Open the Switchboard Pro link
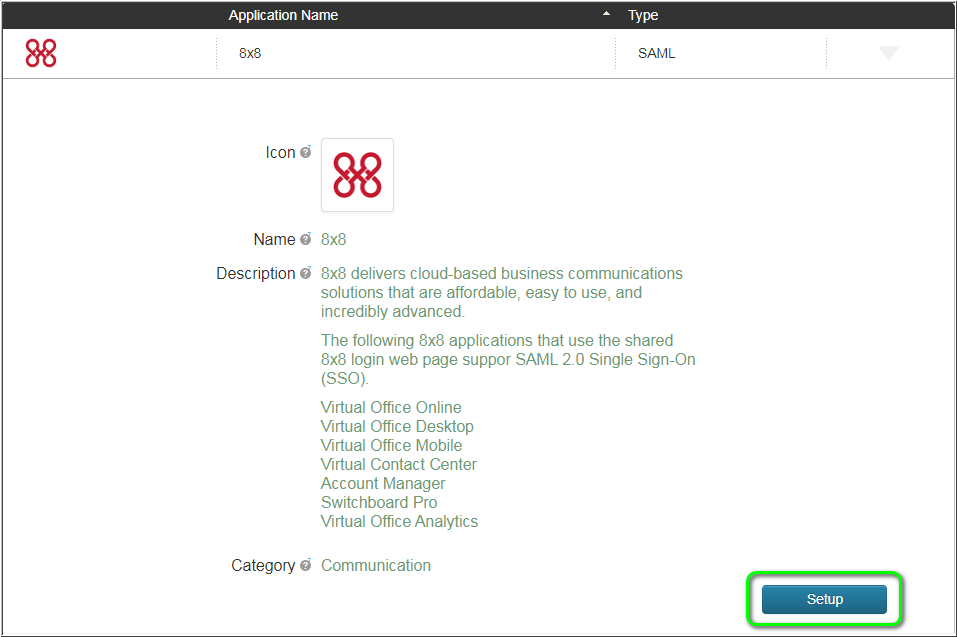This screenshot has width=957, height=637. coord(378,502)
